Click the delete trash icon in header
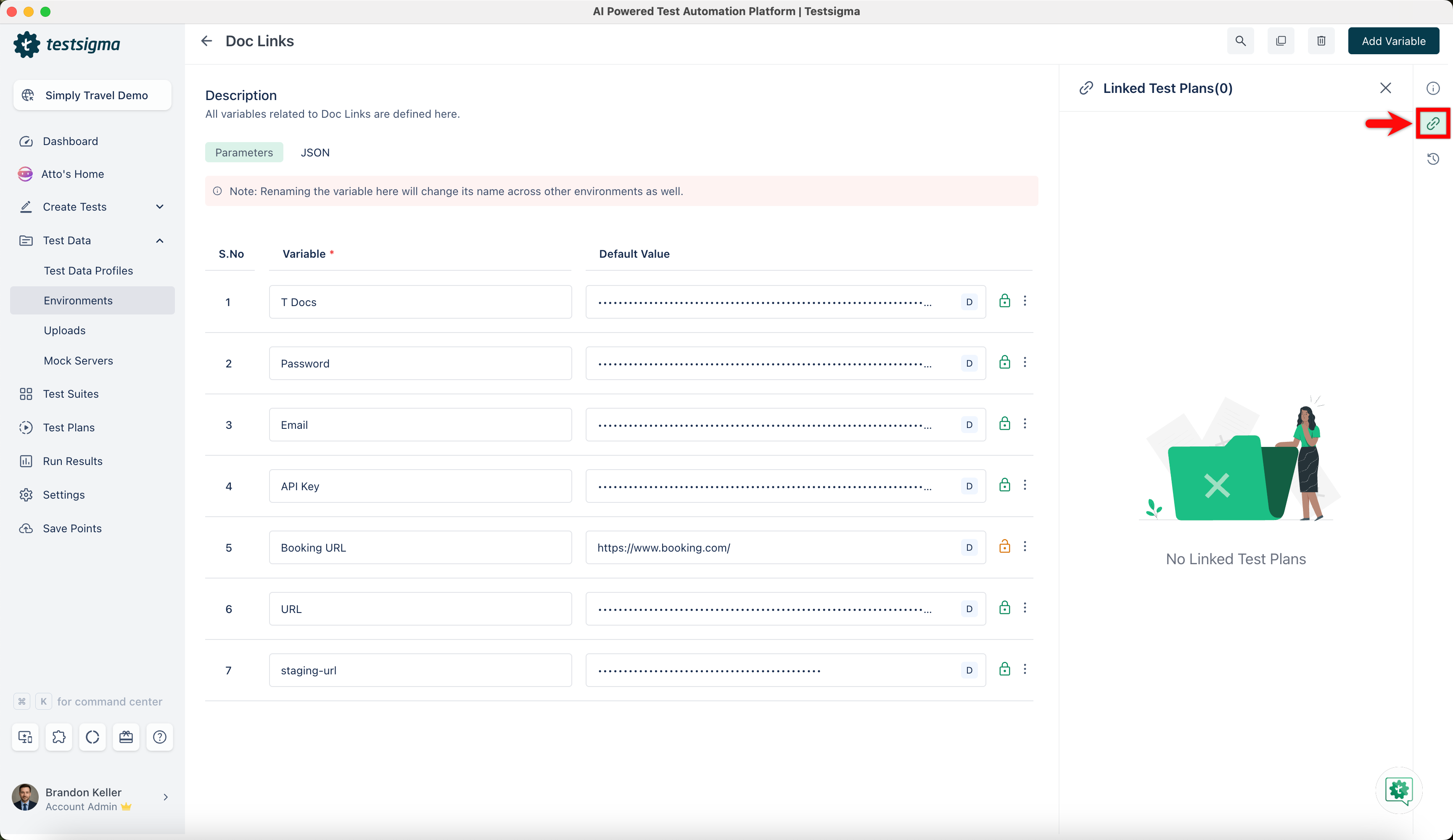Viewport: 1453px width, 840px height. click(x=1321, y=41)
